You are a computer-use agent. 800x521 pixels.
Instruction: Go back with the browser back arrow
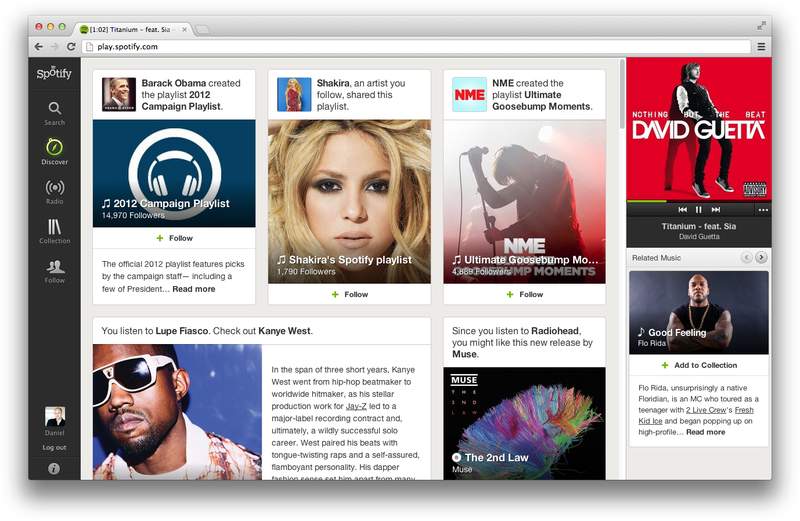39,46
